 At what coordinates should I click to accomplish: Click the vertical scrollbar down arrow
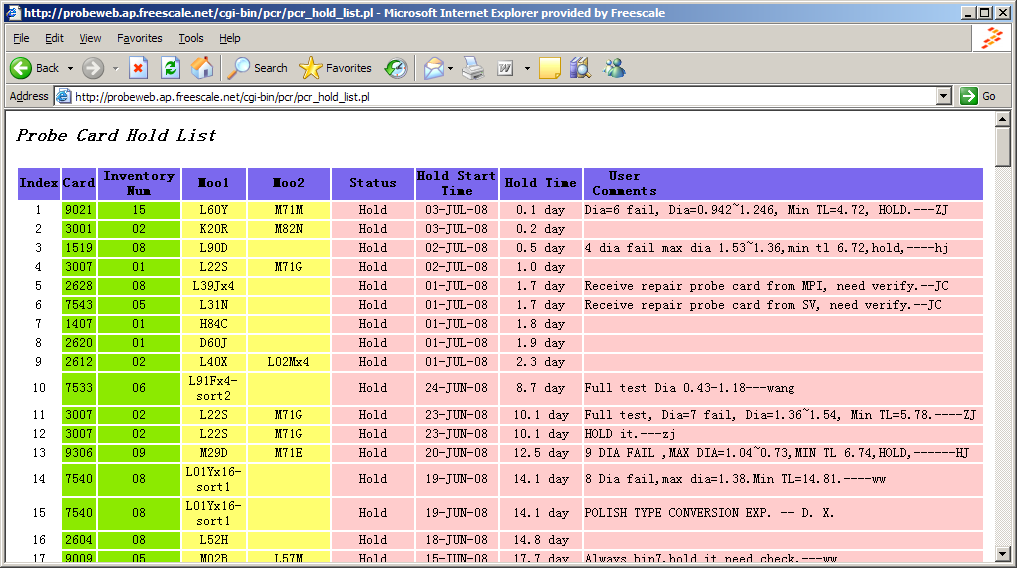[x=1003, y=556]
